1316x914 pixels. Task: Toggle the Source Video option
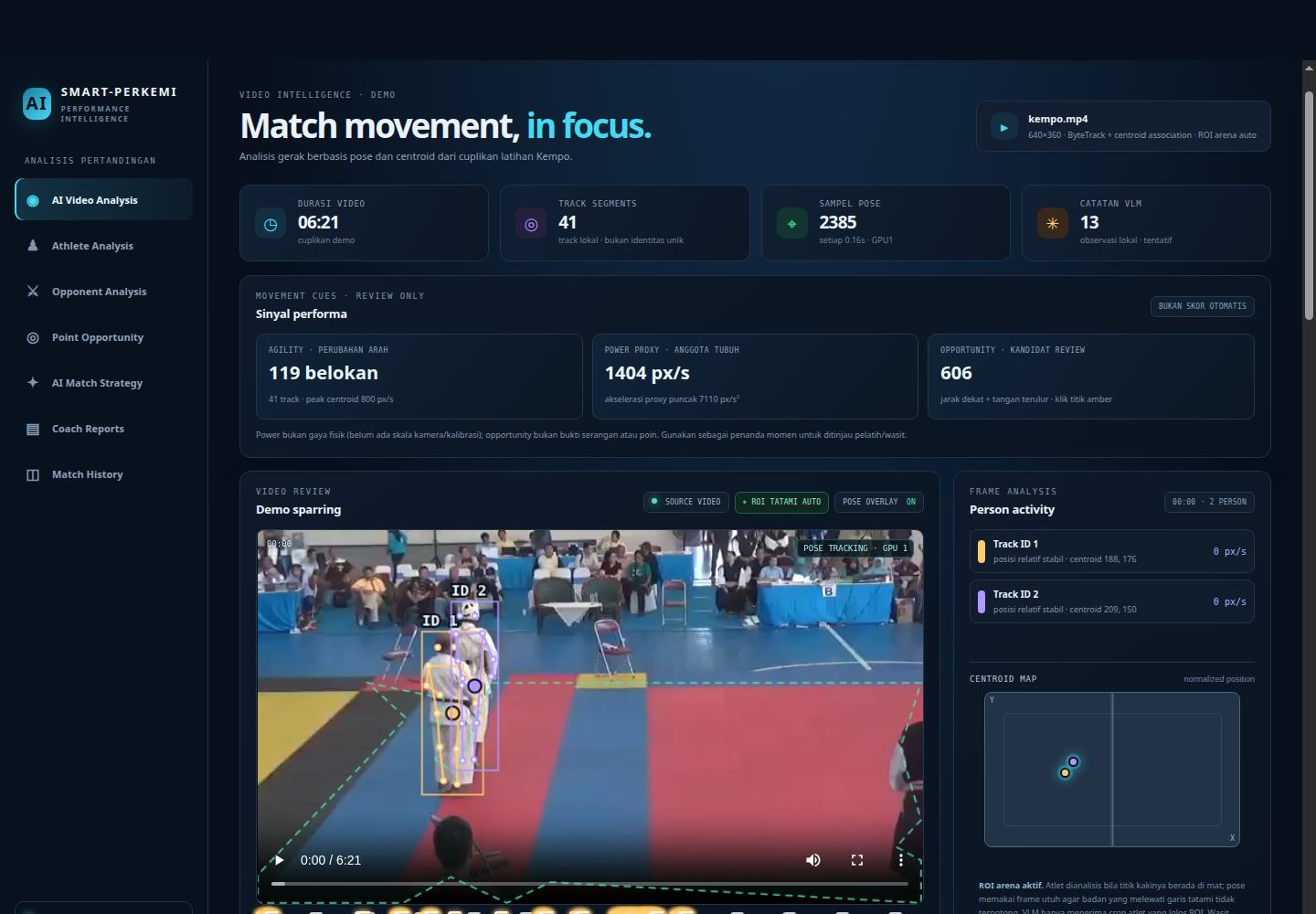coord(686,502)
